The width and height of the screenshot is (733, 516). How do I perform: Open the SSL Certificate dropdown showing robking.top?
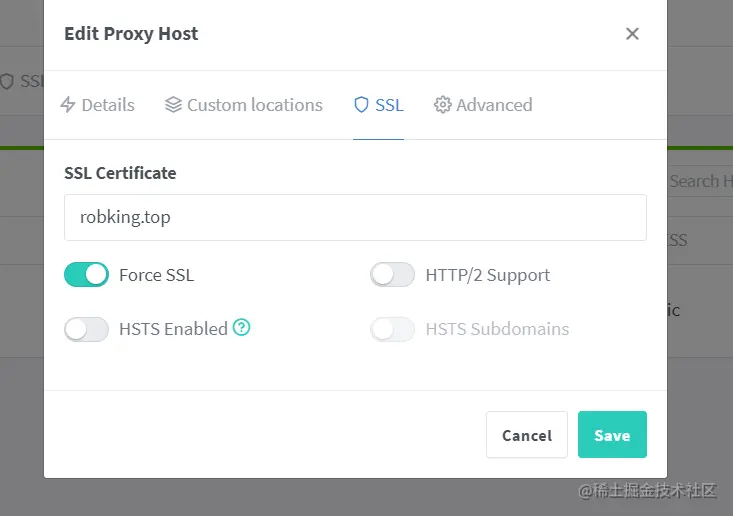pos(355,217)
